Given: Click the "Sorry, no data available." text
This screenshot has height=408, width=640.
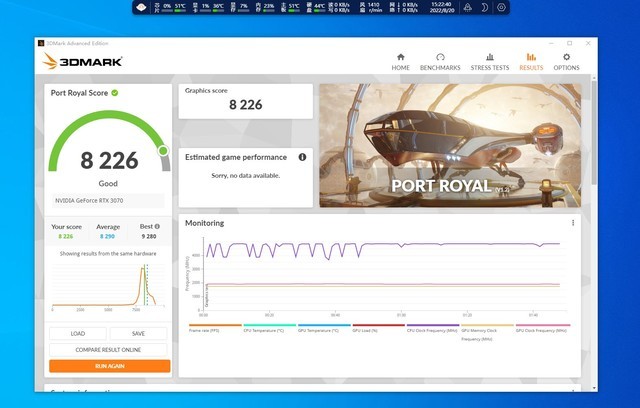Looking at the screenshot, I should click(x=246, y=175).
